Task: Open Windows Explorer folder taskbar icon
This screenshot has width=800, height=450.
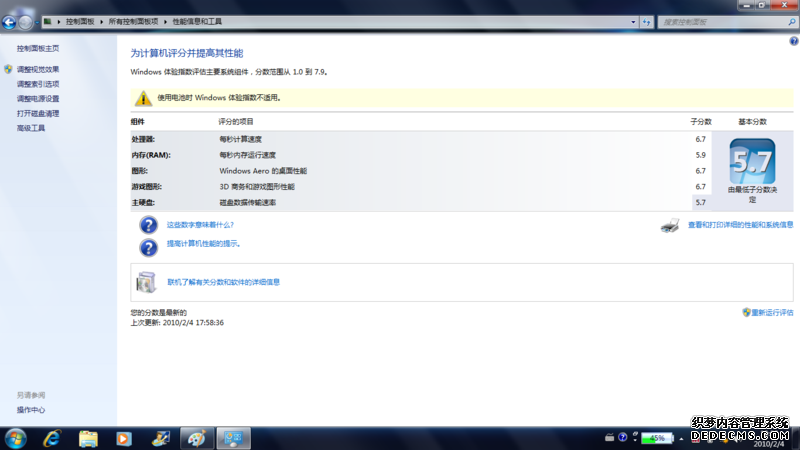Action: [x=88, y=438]
